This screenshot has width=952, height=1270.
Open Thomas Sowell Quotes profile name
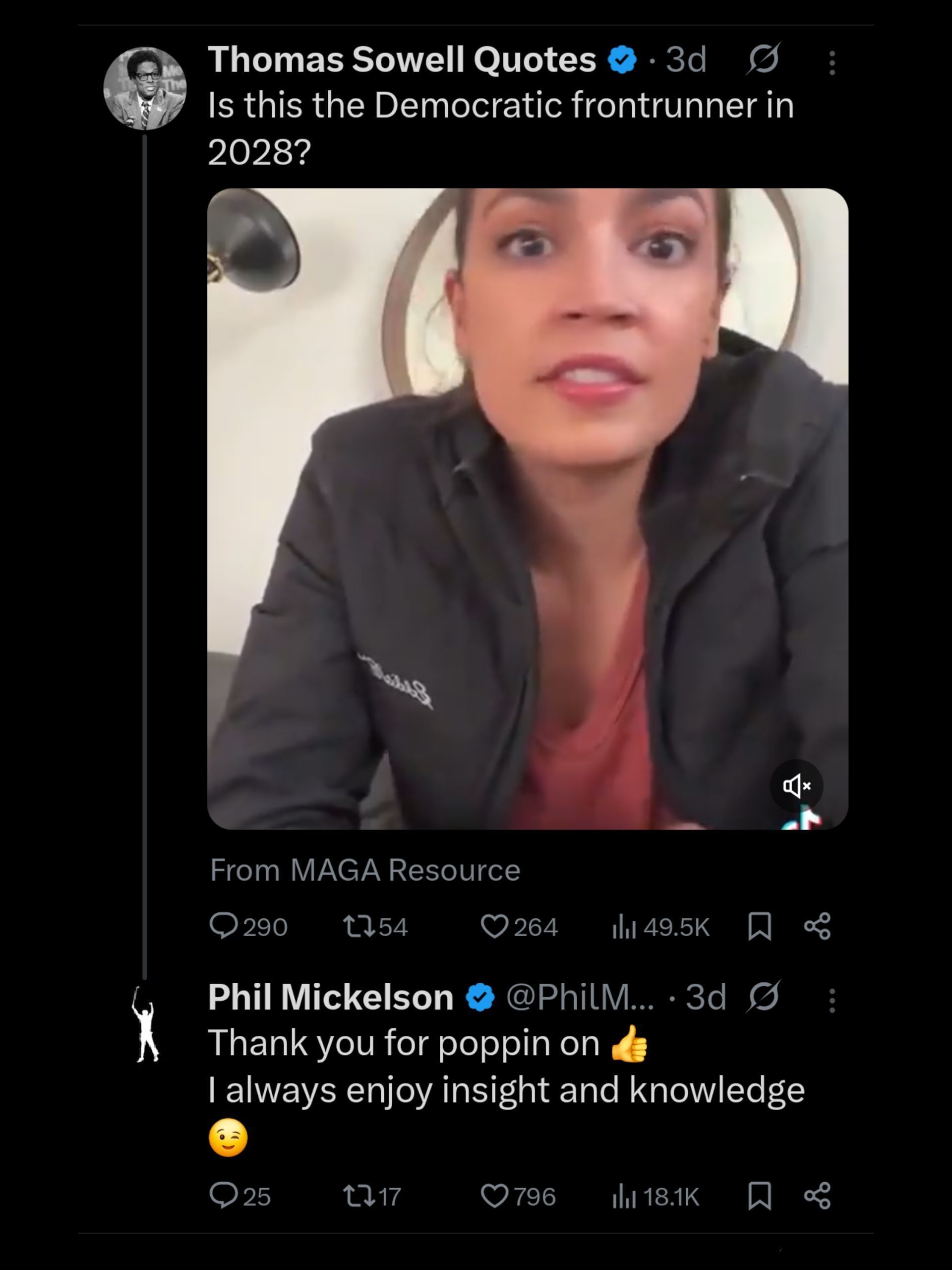tap(402, 59)
